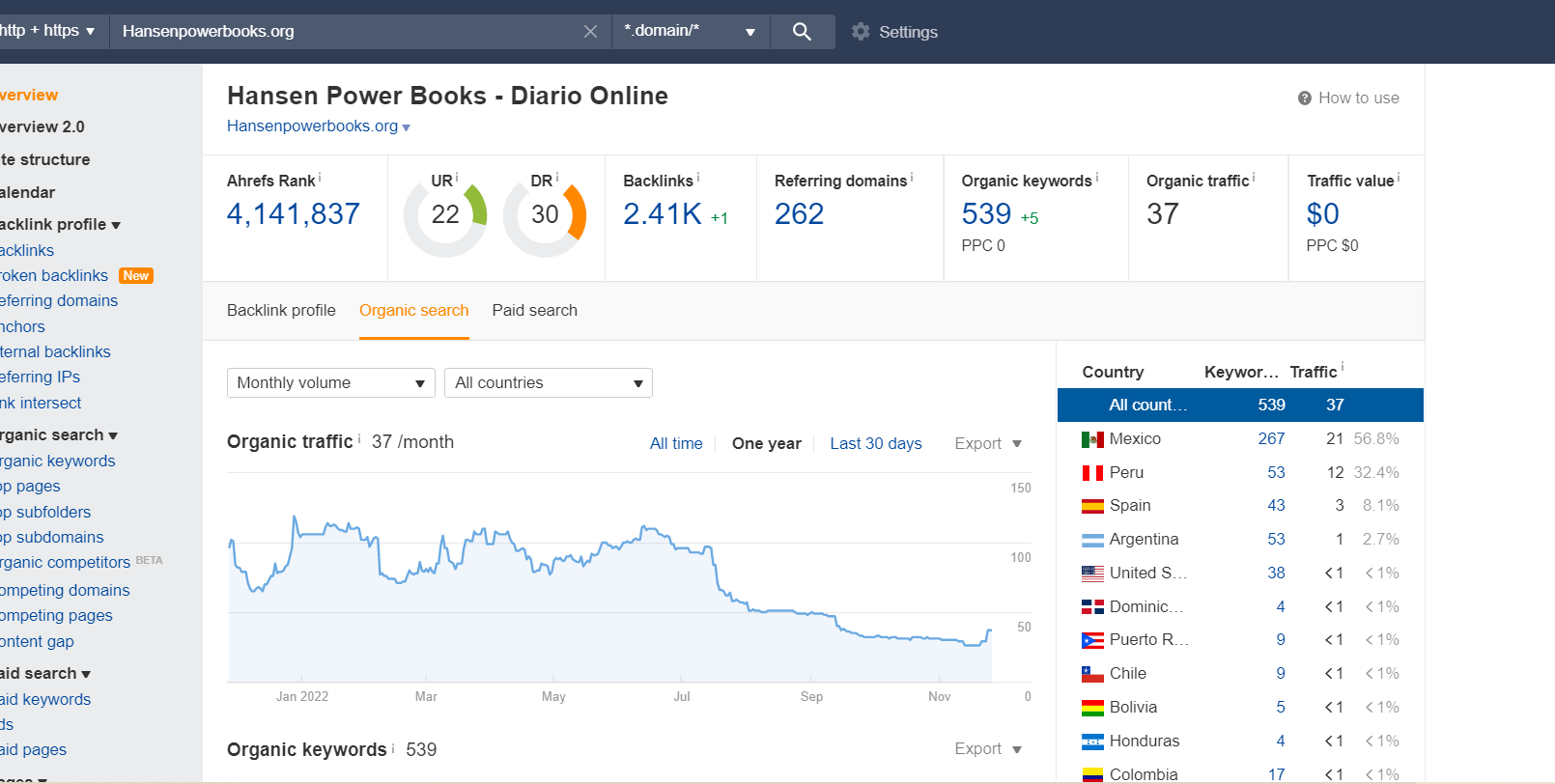Image resolution: width=1555 pixels, height=784 pixels.
Task: Click info icon next to Backlinks
Action: pos(698,178)
